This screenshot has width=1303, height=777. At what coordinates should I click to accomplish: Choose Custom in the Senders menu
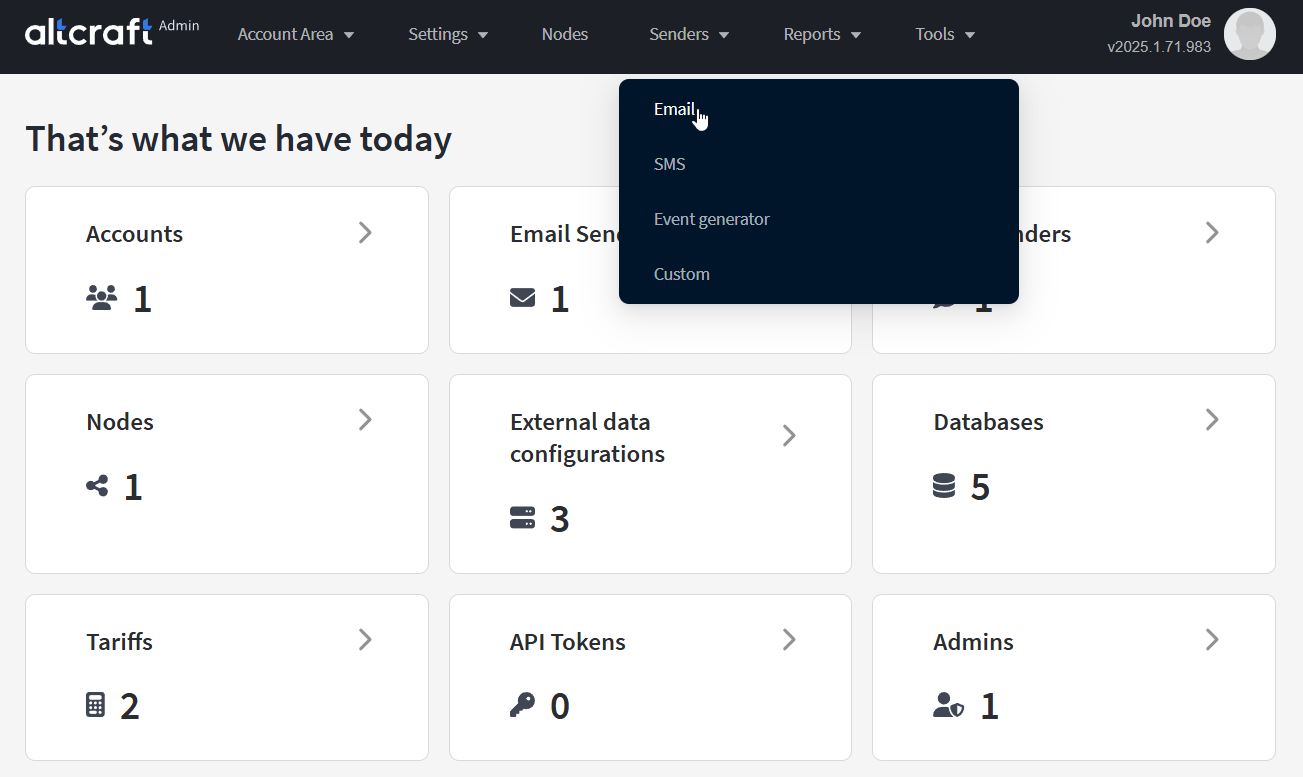coord(682,274)
